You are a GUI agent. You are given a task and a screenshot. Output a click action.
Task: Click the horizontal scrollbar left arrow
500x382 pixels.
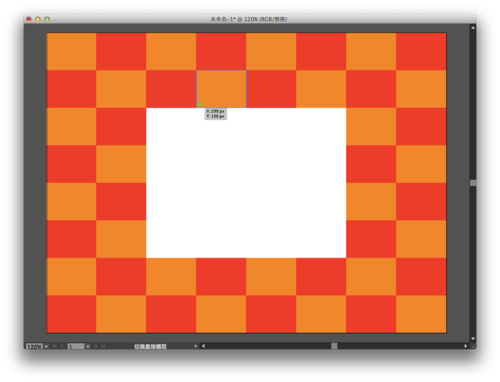coord(203,346)
